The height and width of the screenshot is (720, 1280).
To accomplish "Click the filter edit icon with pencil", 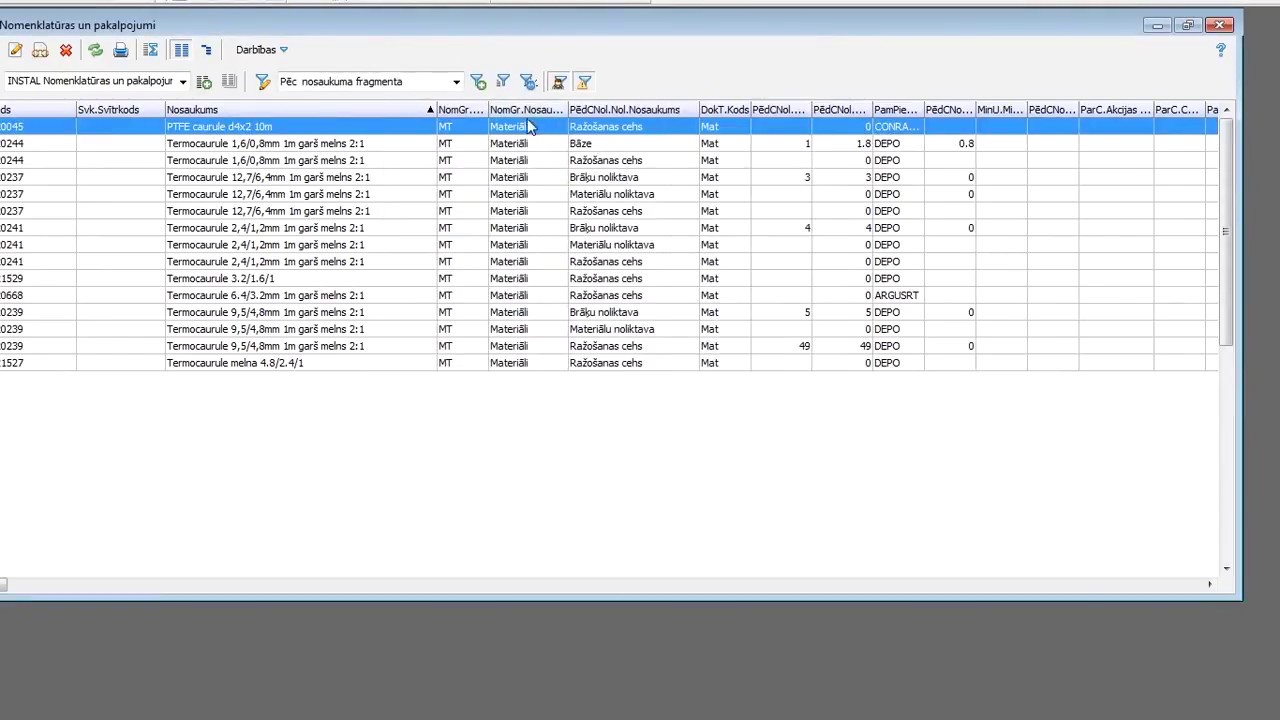I will (263, 82).
